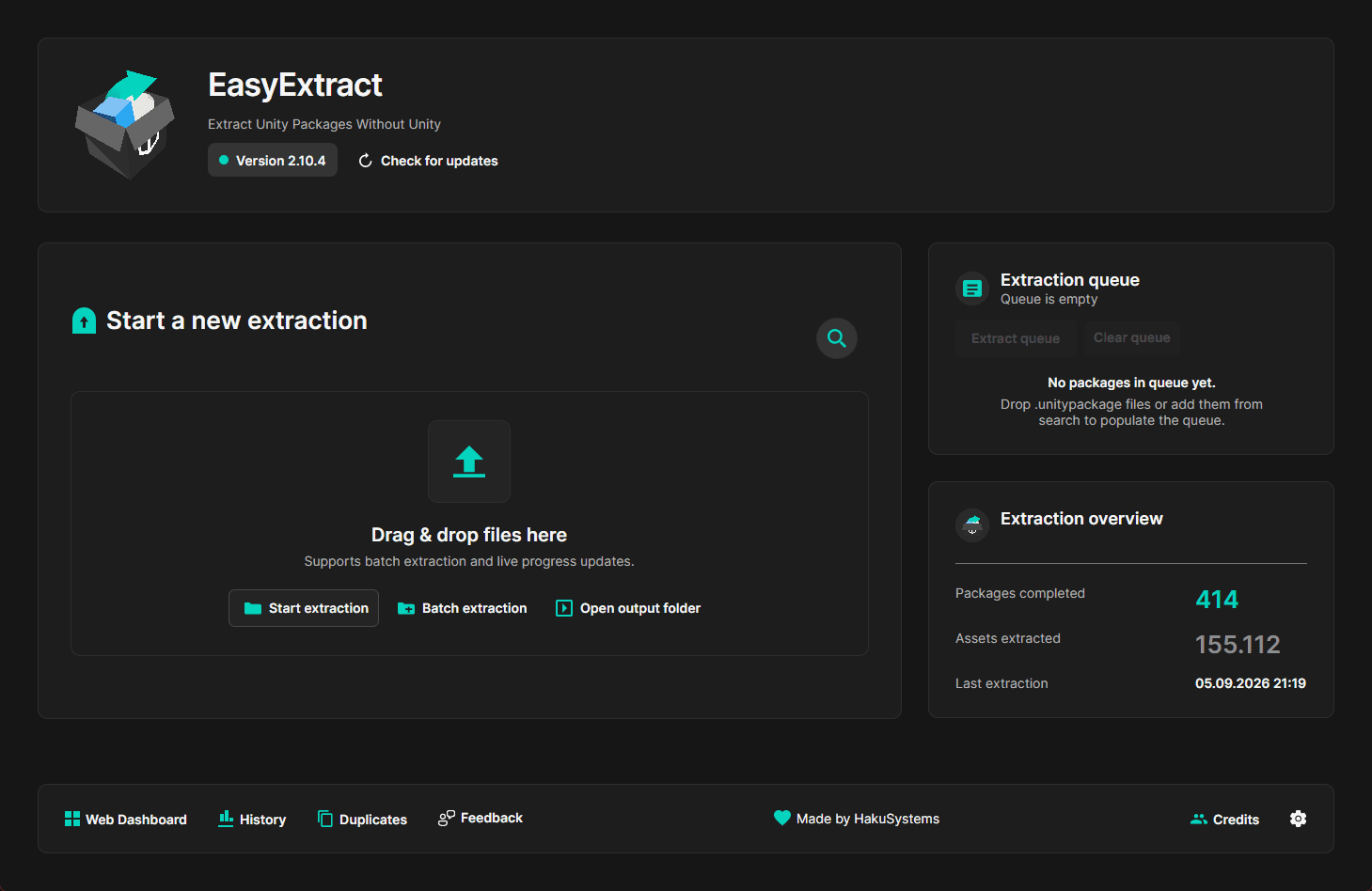Click the Assets extracted label
Image resolution: width=1372 pixels, height=891 pixels.
pos(1008,638)
